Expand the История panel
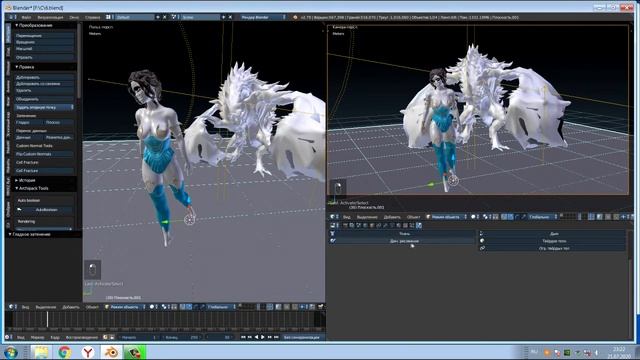This screenshot has width=640, height=360. click(x=25, y=180)
